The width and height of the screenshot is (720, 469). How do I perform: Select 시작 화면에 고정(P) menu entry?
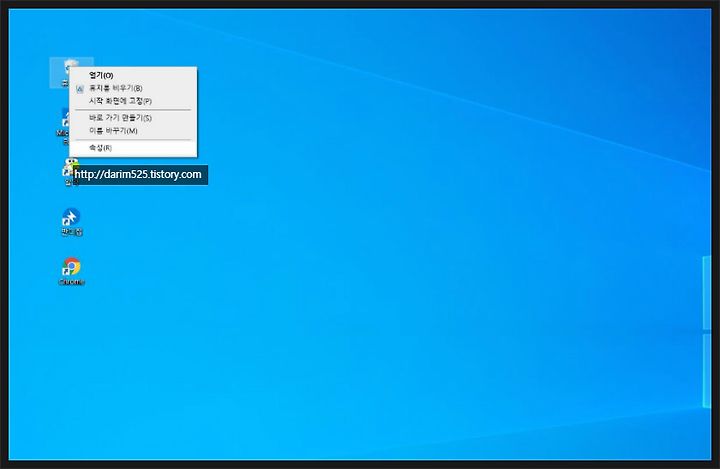point(133,101)
